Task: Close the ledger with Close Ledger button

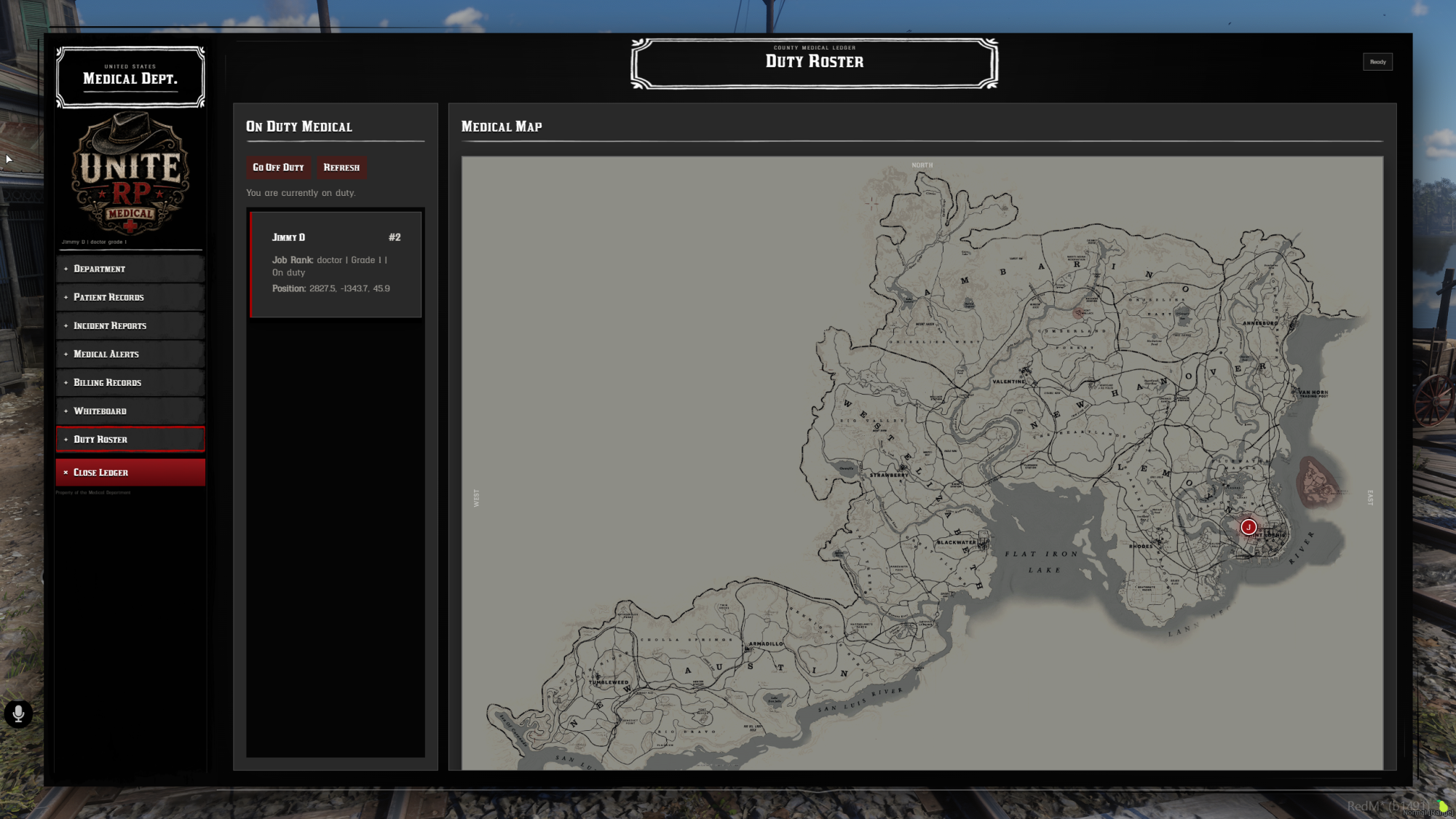Action: [x=130, y=472]
